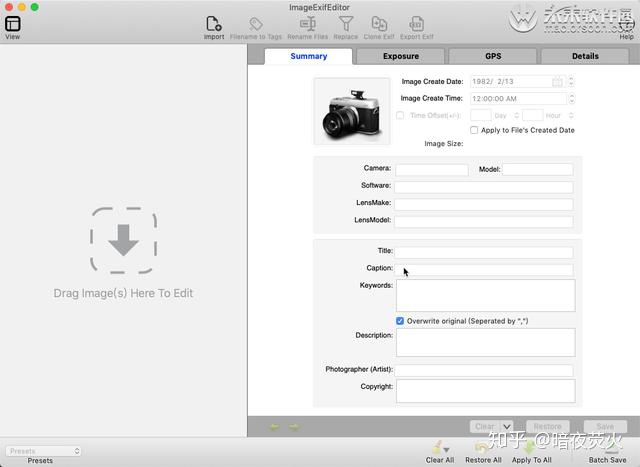Image resolution: width=640 pixels, height=467 pixels.
Task: Click the Clear button
Action: tap(485, 427)
